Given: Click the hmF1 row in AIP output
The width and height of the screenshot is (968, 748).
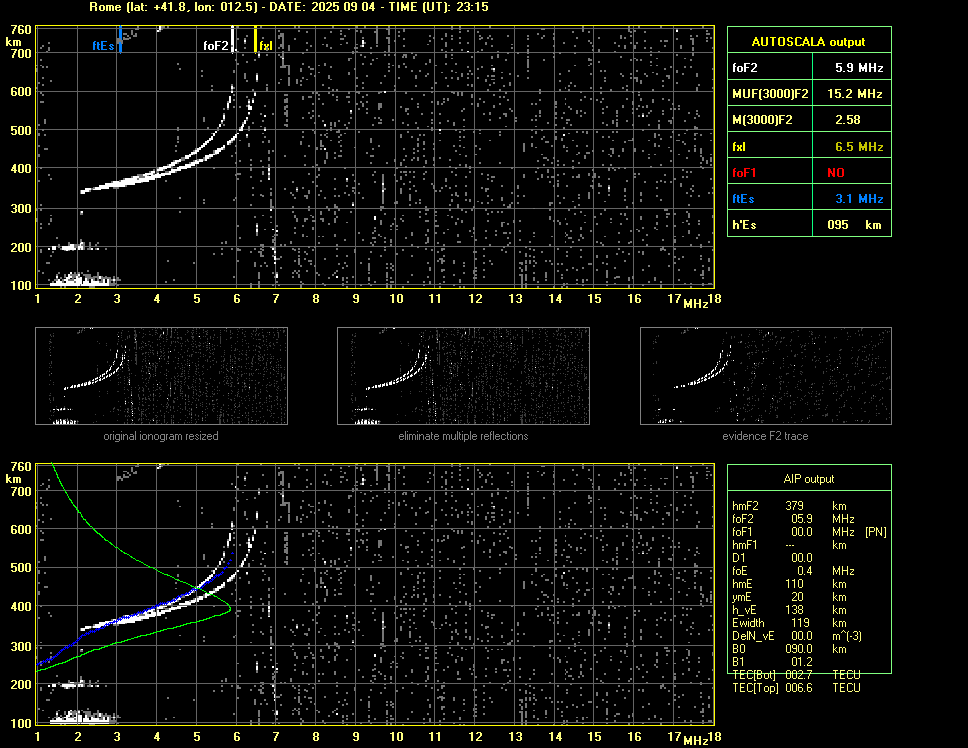Looking at the screenshot, I should [x=789, y=545].
